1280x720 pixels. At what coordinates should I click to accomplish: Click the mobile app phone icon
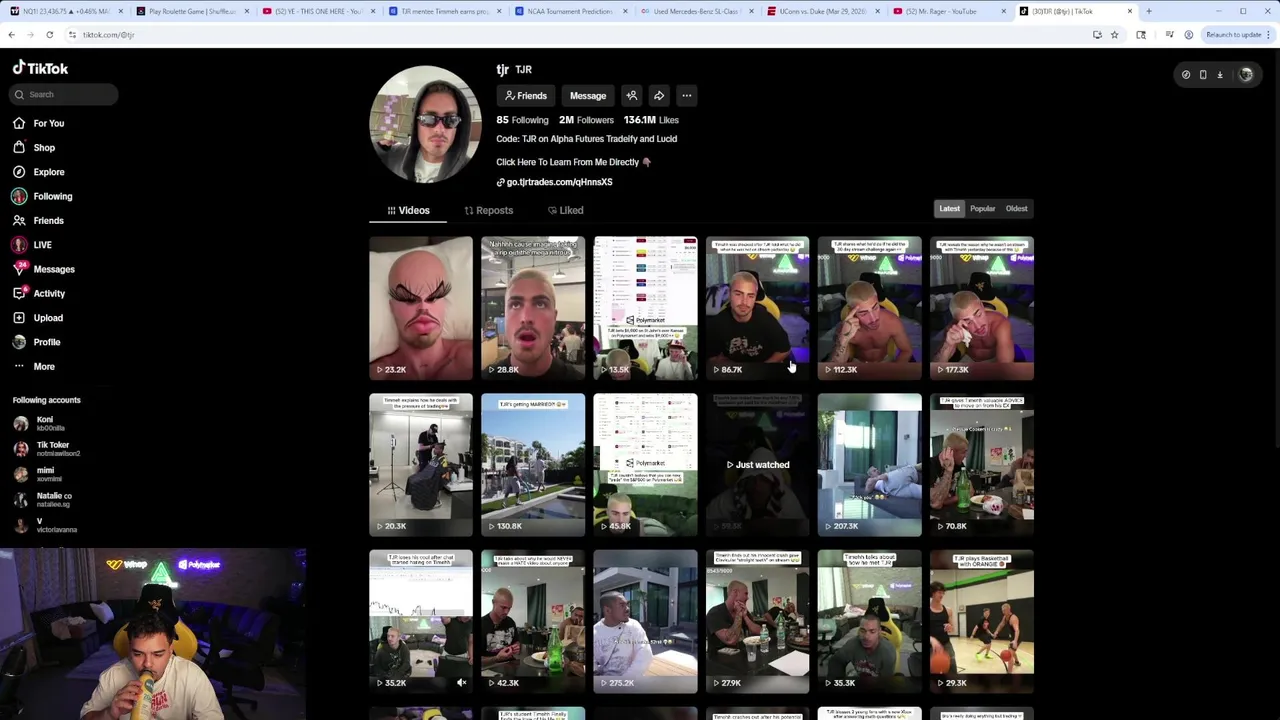tap(1203, 75)
